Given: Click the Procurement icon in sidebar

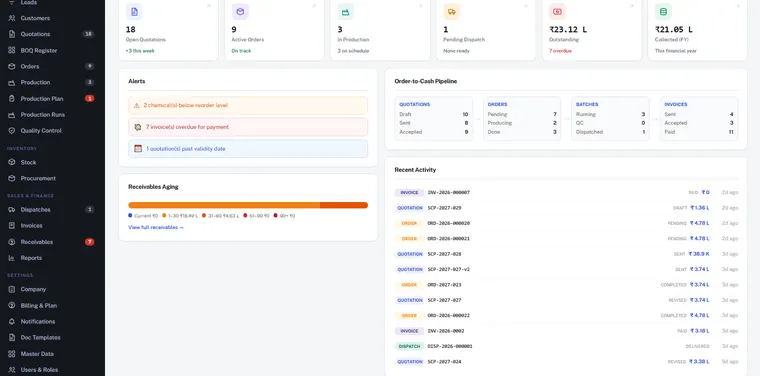Looking at the screenshot, I should tap(12, 178).
